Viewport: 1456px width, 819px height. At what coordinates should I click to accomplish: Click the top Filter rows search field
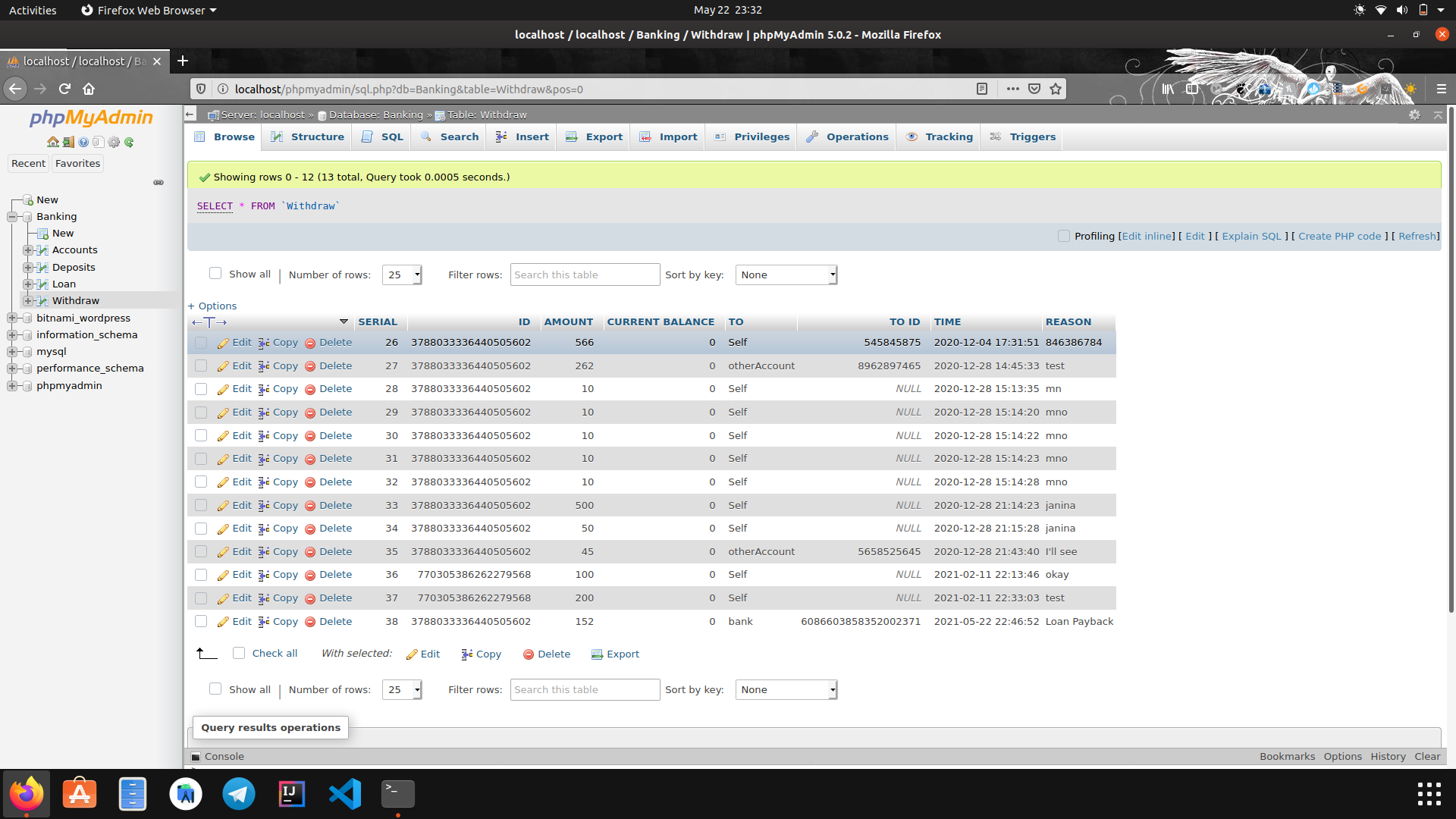tap(585, 275)
